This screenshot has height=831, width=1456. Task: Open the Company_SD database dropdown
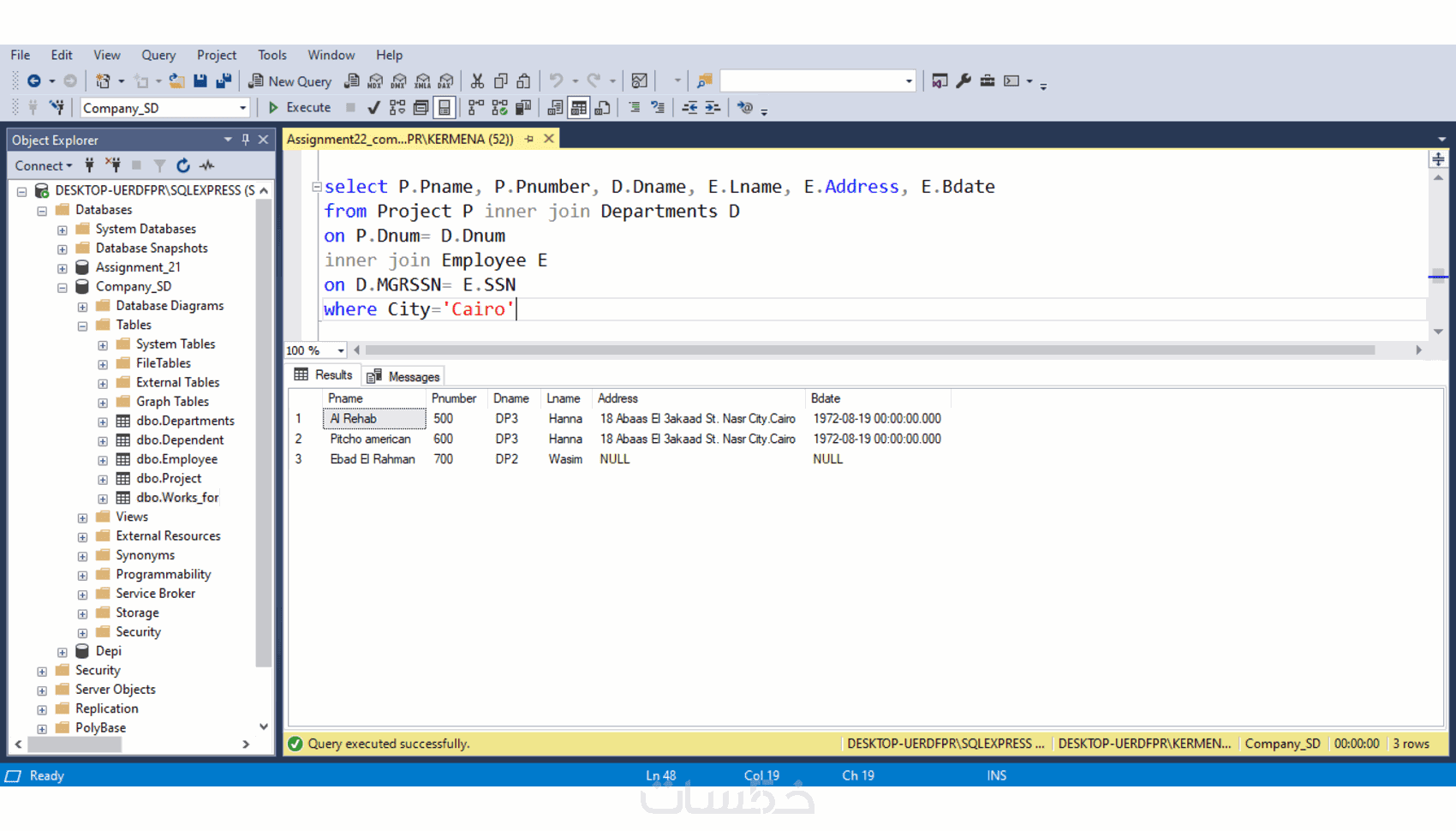[x=242, y=108]
